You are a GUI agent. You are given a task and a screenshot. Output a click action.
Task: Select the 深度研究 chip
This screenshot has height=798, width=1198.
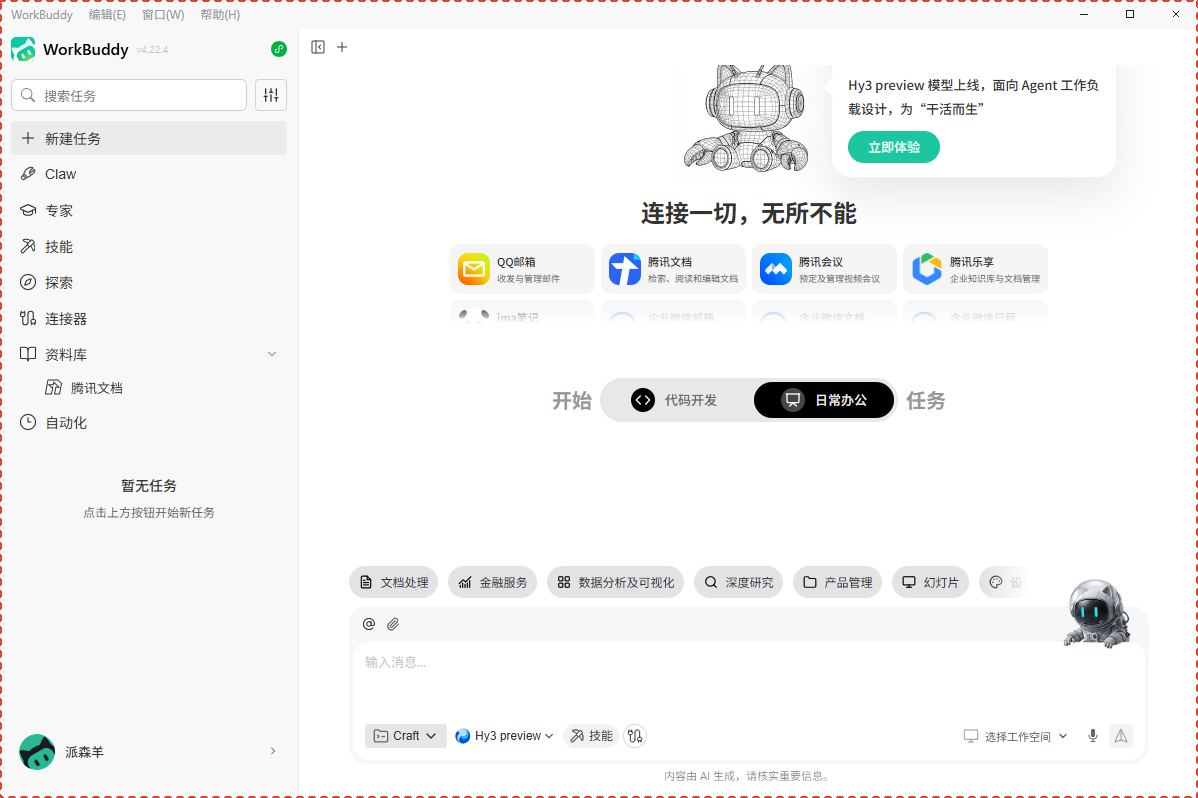point(739,582)
